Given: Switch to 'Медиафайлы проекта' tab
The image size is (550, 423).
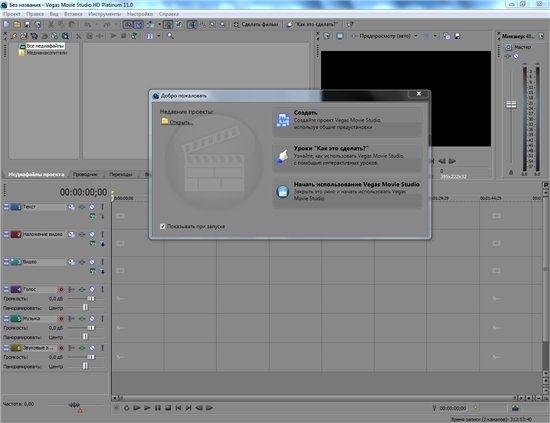Looking at the screenshot, I should (x=36, y=174).
